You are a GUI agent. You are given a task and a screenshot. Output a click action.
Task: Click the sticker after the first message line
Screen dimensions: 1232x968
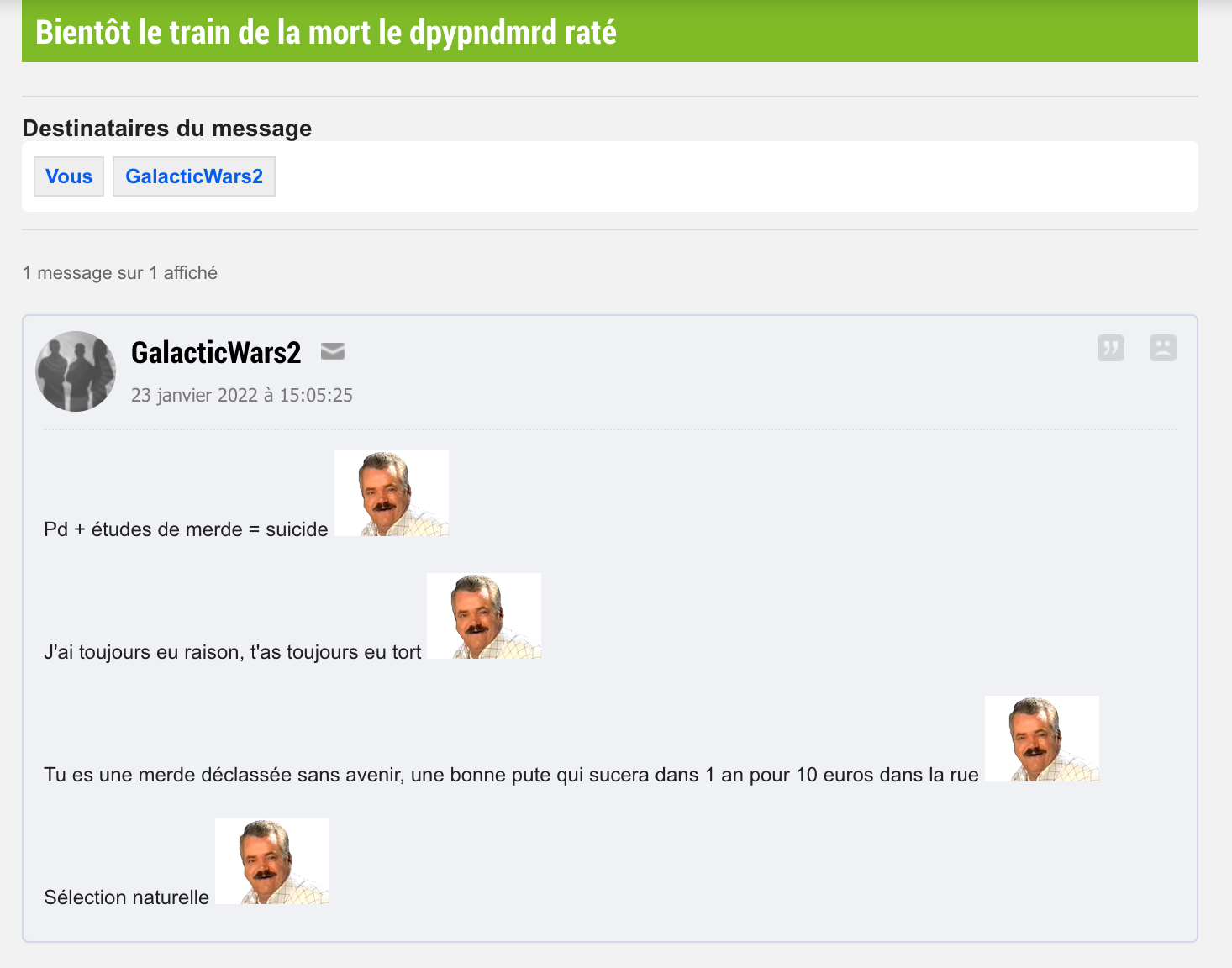pyautogui.click(x=392, y=493)
